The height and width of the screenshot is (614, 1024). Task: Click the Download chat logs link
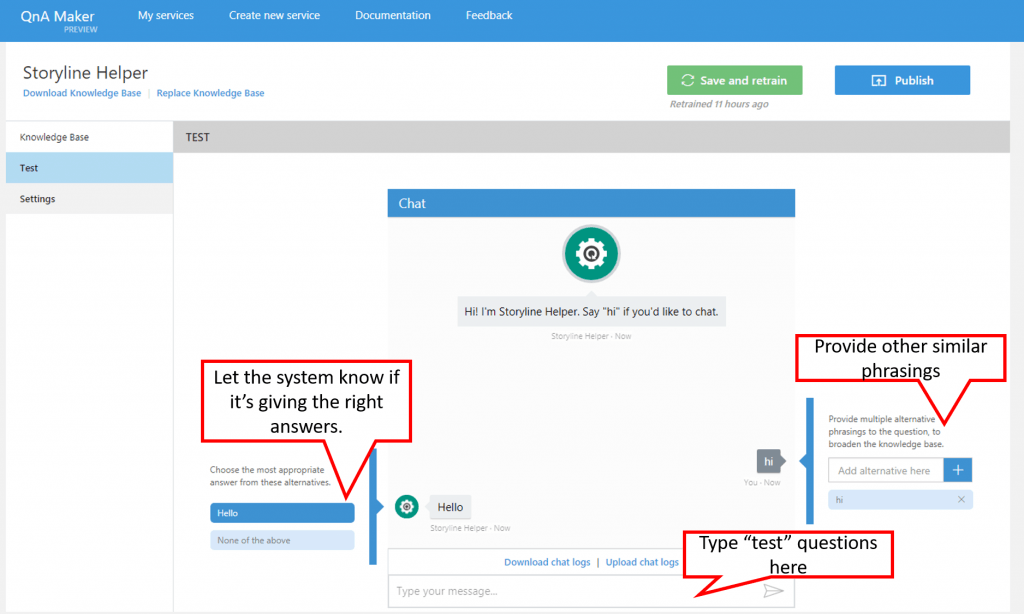[x=547, y=561]
